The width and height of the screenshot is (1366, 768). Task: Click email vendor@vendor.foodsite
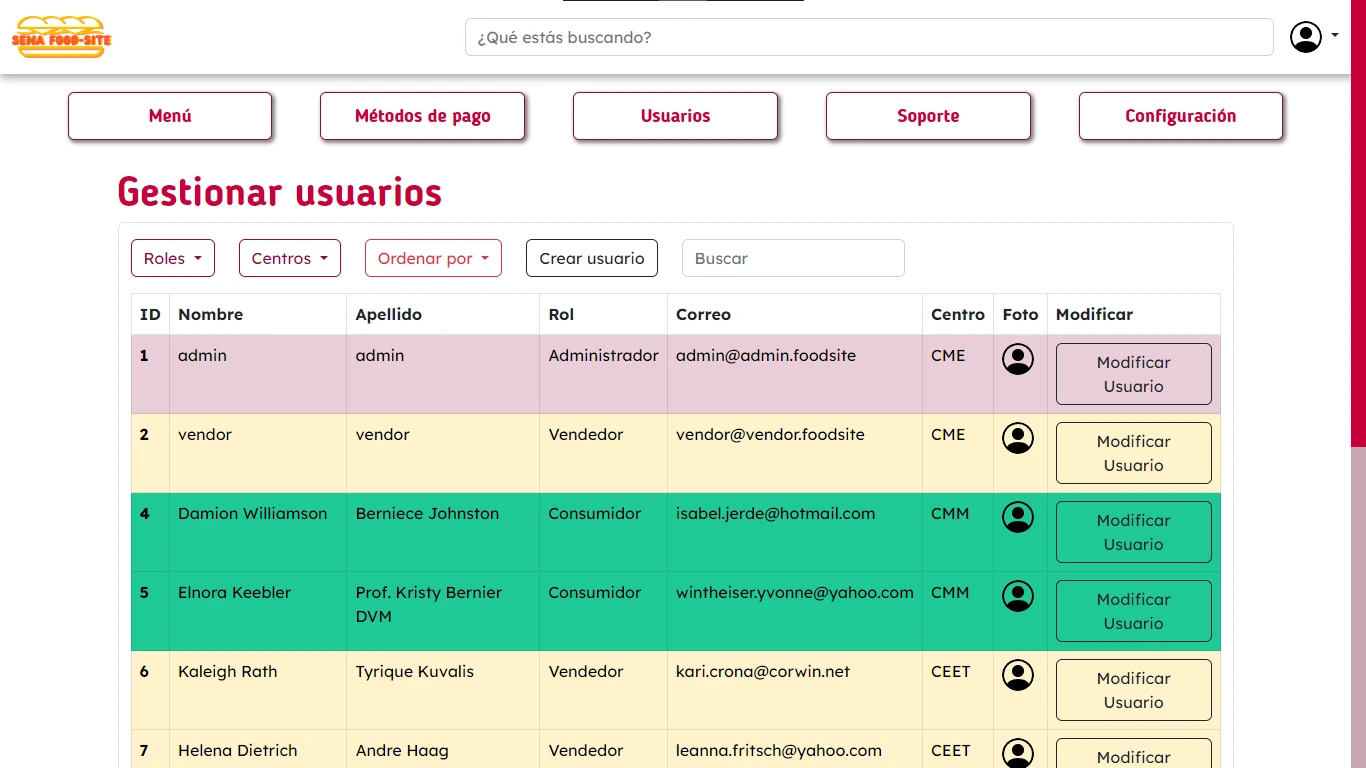(770, 434)
